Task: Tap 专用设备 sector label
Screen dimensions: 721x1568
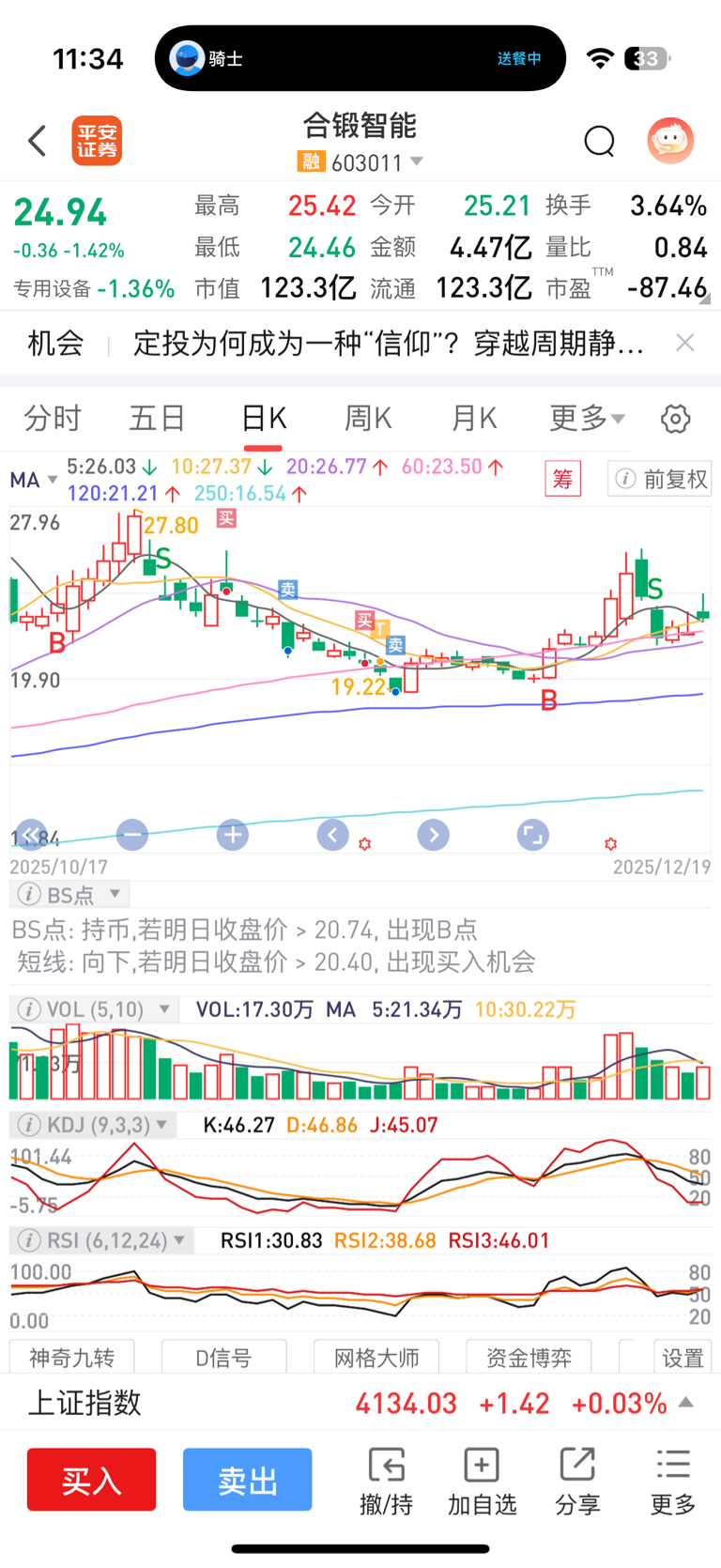Action: pos(52,289)
